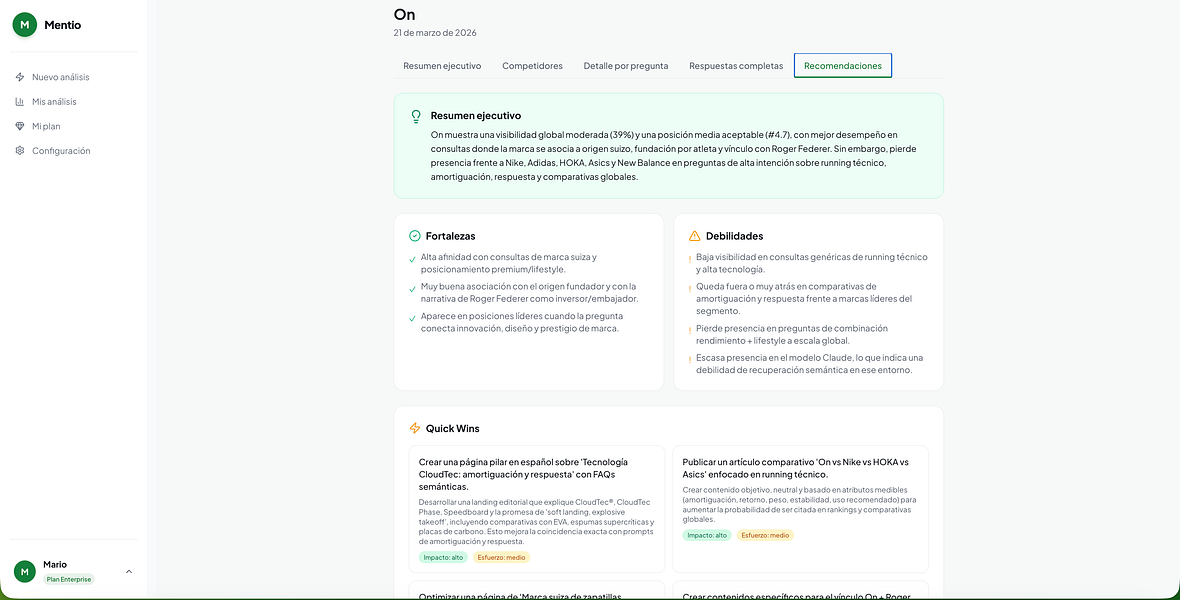Open the CloudTec pillar page quick win card
This screenshot has height=600, width=1180.
(537, 509)
